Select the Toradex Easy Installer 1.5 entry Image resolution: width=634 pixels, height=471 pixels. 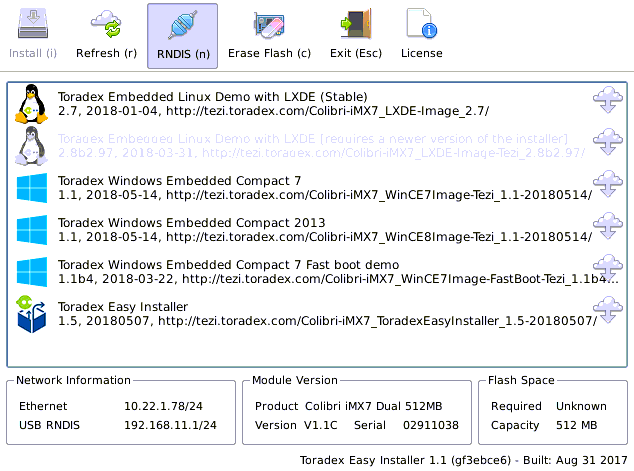click(x=300, y=313)
